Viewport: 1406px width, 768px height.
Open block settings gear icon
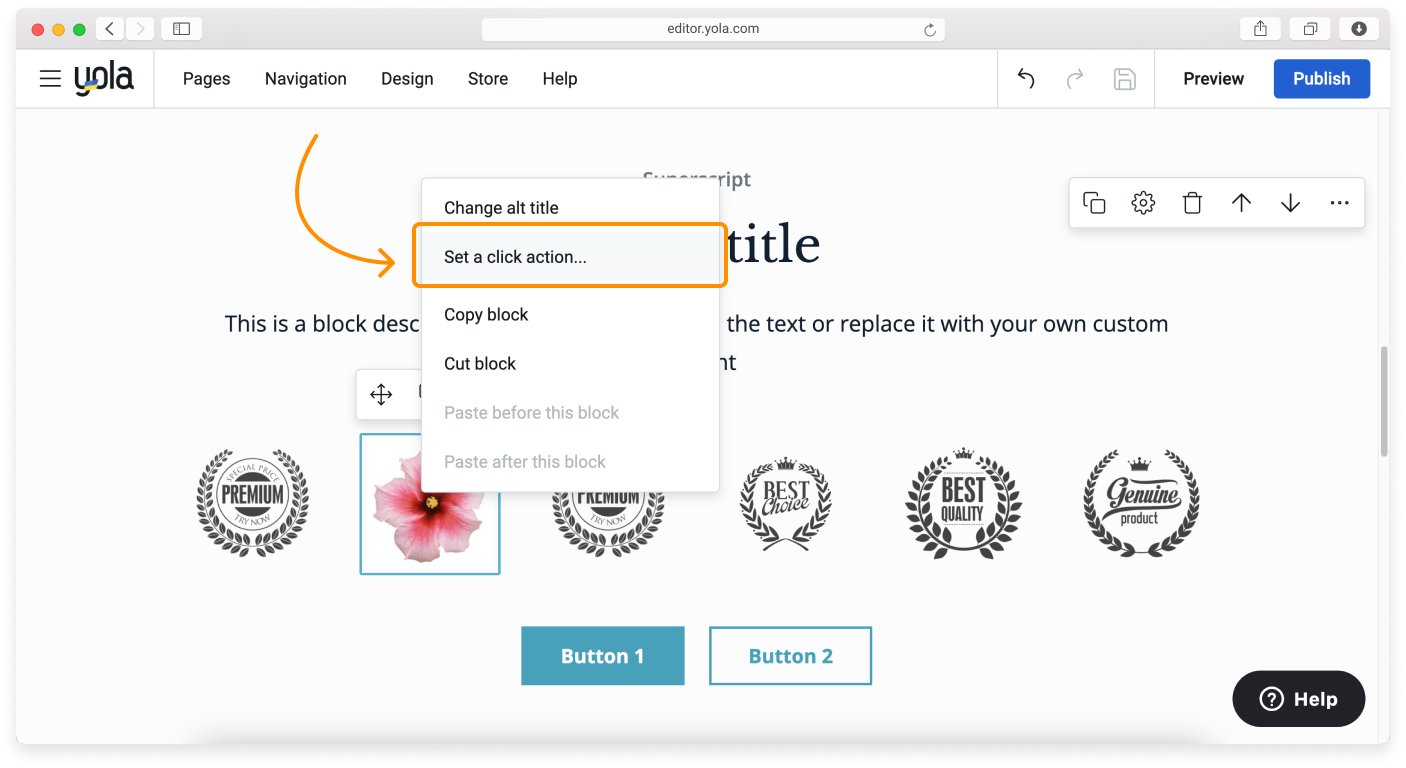tap(1143, 203)
